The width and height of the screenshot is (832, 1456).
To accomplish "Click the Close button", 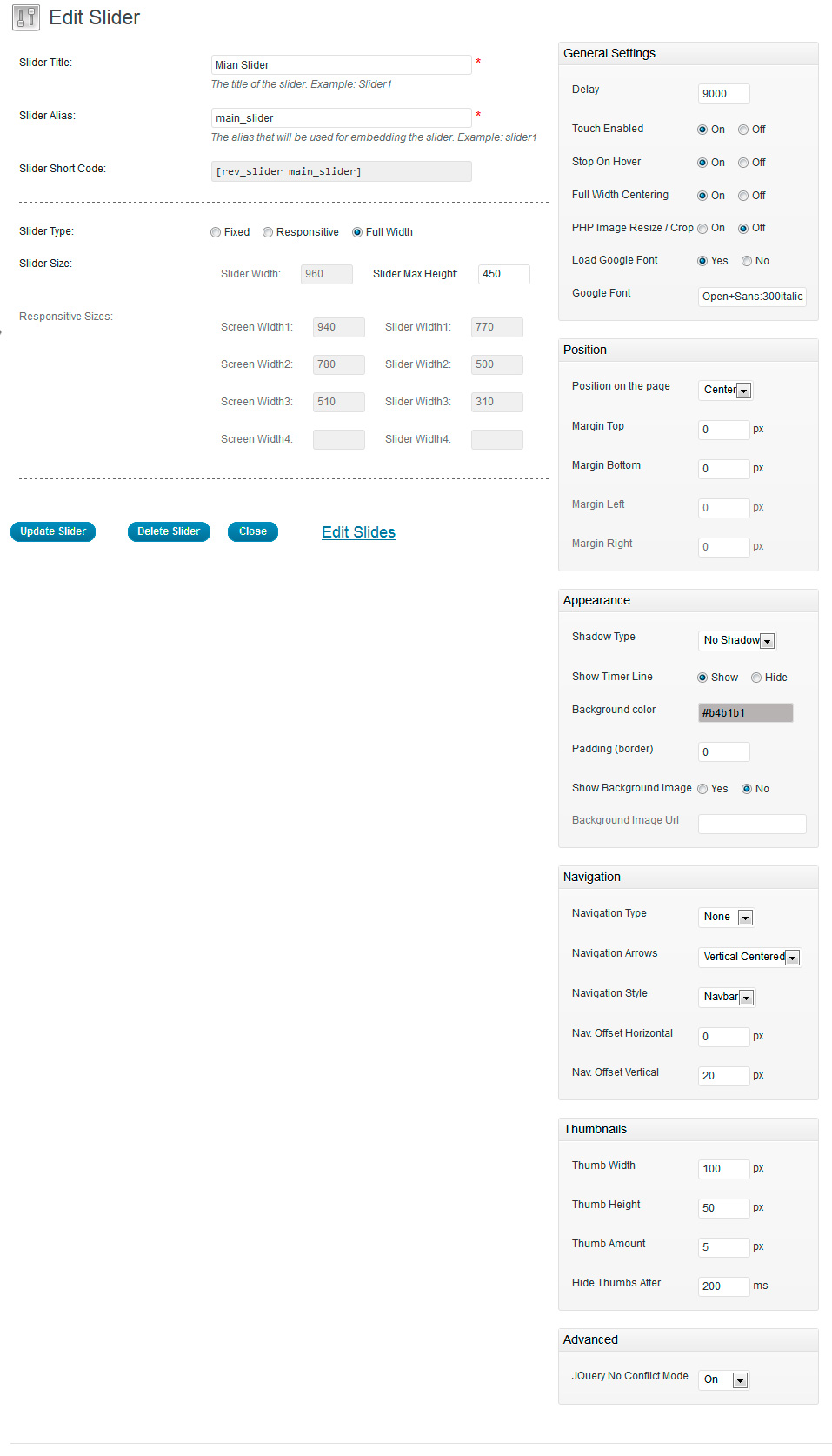I will point(253,531).
